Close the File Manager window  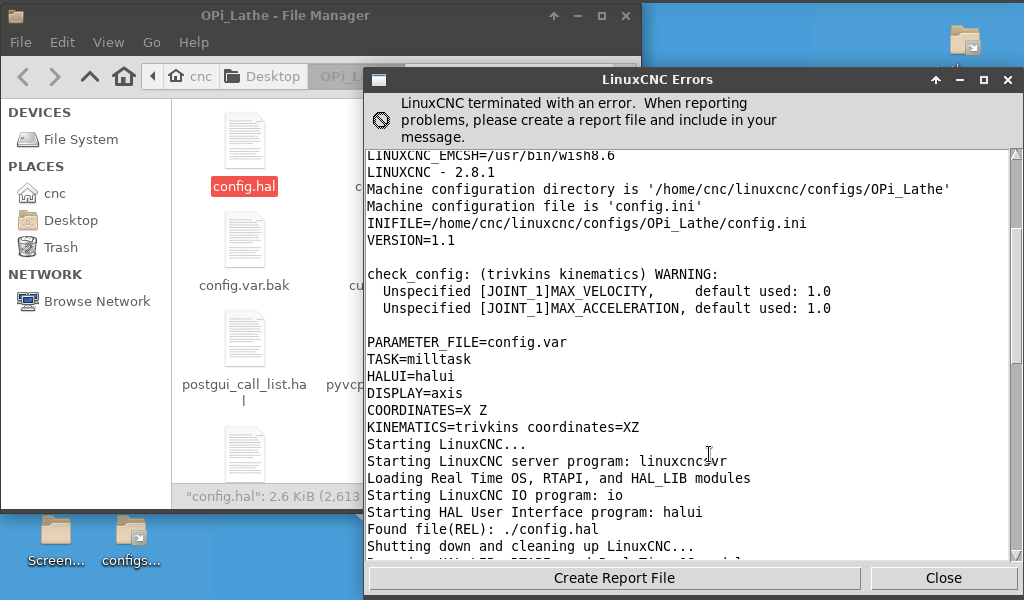click(x=626, y=16)
